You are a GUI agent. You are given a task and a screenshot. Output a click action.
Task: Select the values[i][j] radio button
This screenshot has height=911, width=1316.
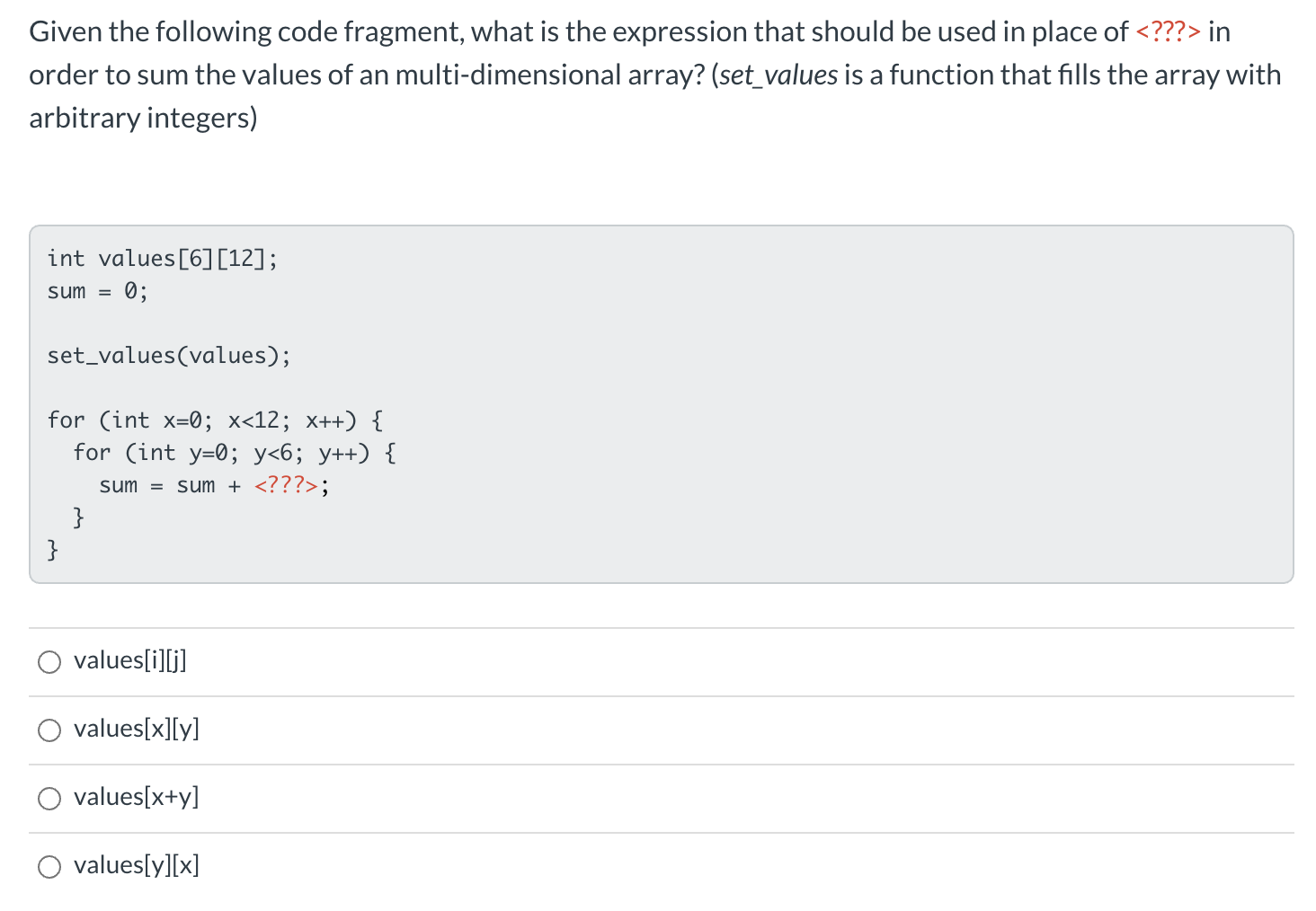click(x=49, y=661)
